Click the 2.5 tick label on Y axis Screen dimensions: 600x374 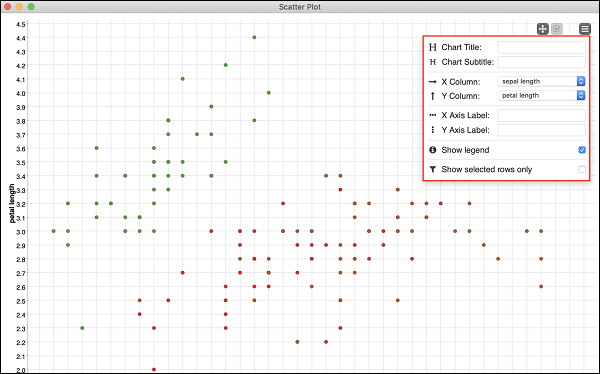click(21, 301)
